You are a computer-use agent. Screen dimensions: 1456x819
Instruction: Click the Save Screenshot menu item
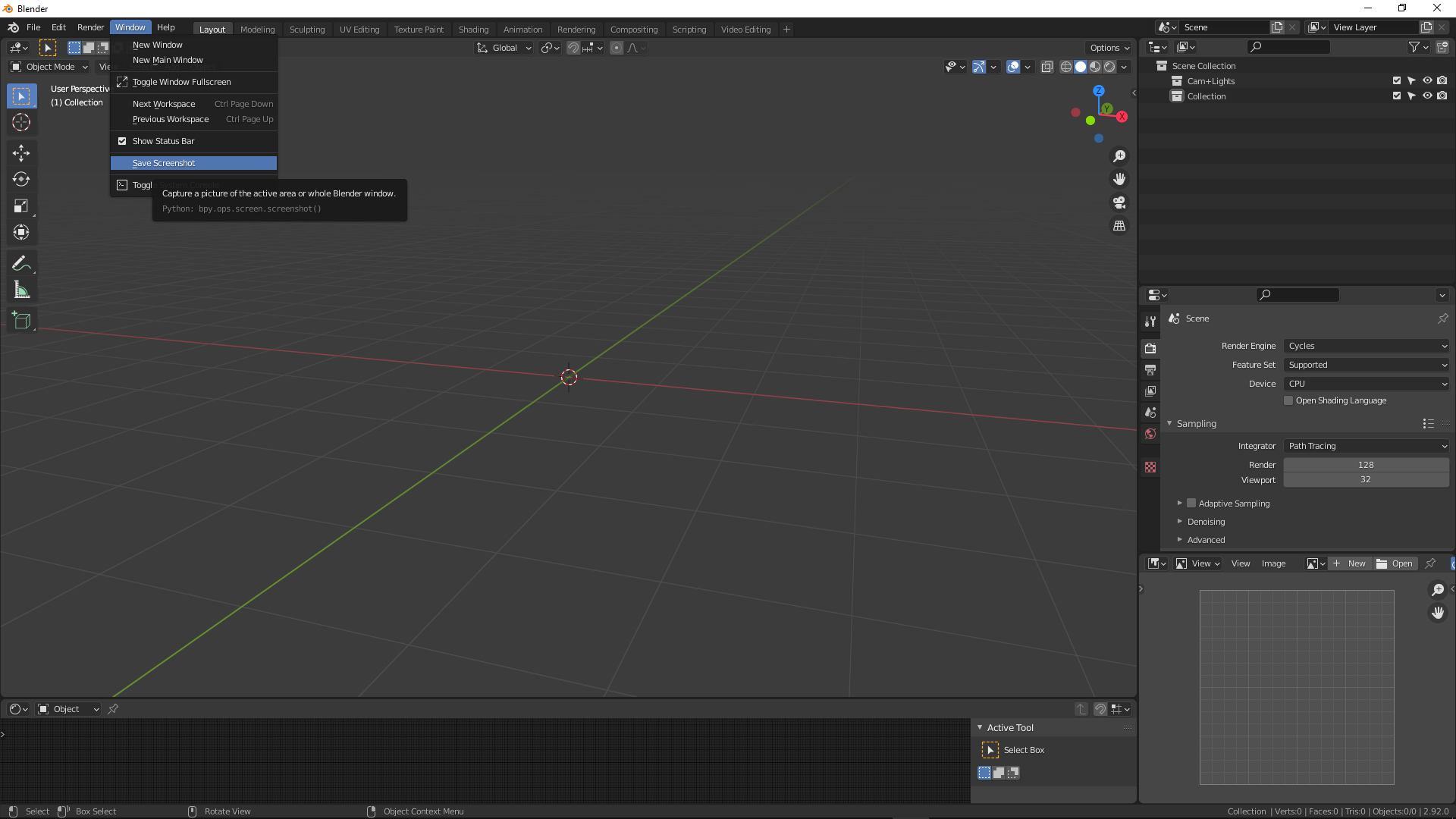tap(164, 163)
